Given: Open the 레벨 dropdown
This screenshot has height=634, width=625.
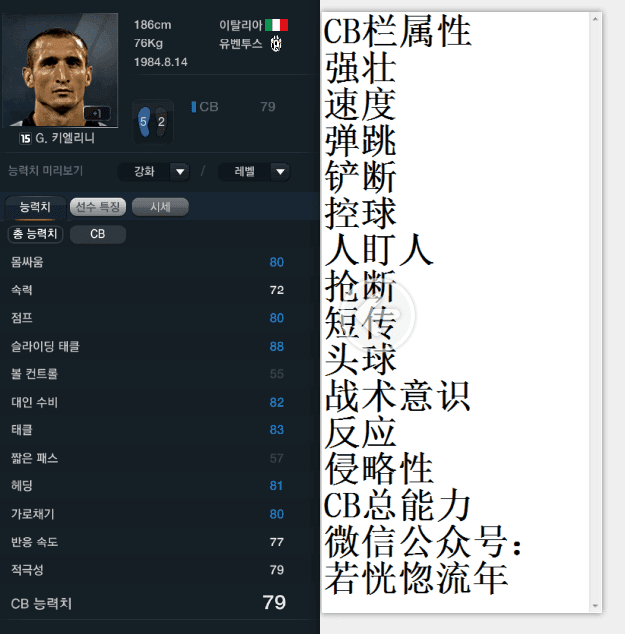Looking at the screenshot, I should 254,172.
